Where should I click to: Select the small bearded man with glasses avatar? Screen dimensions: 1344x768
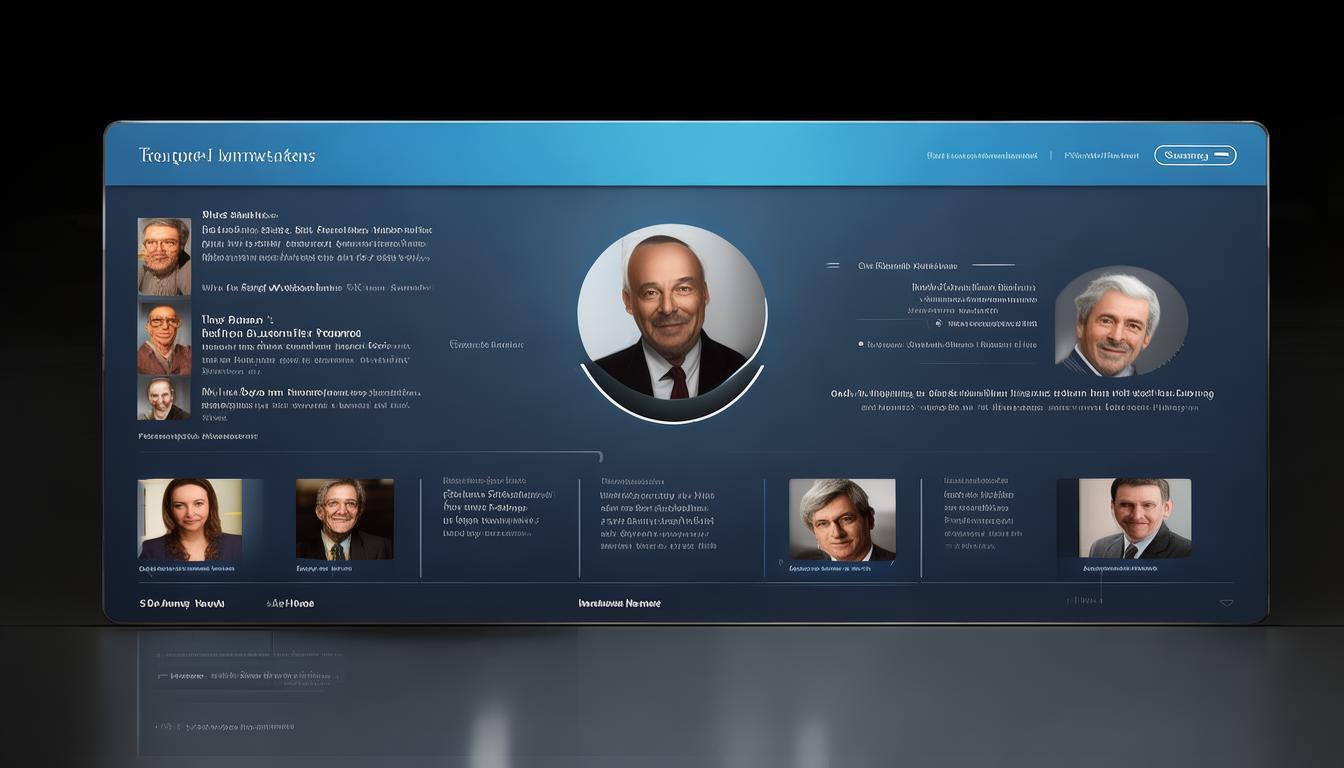(x=164, y=256)
